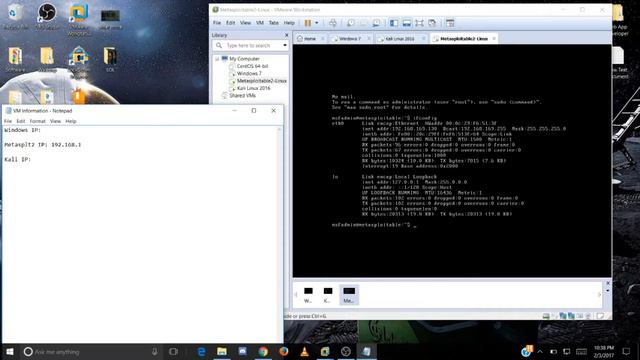Image resolution: width=640 pixels, height=360 pixels.
Task: Click the Cortana Ask me anything search box
Action: click(90, 351)
